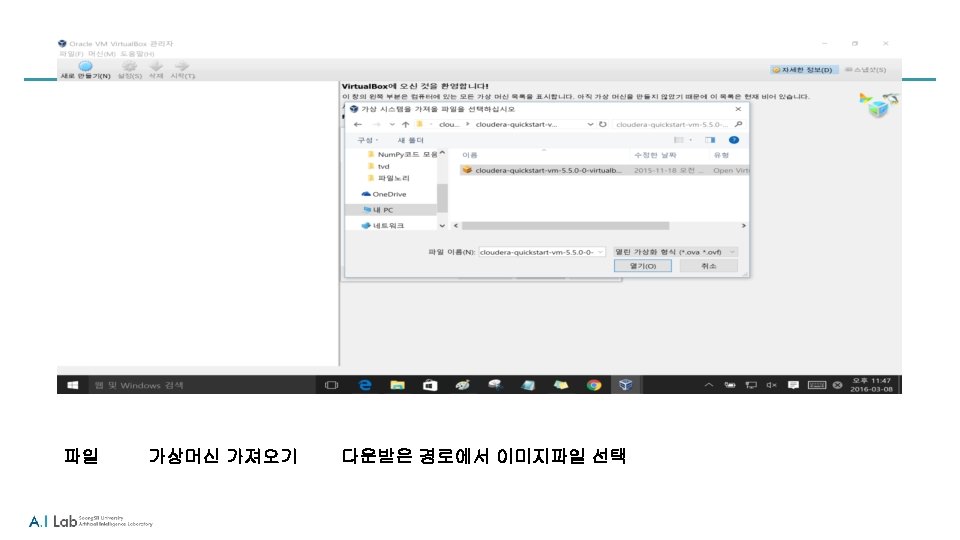The image size is (960, 540).
Task: Click the search magnifier icon
Action: coord(738,124)
